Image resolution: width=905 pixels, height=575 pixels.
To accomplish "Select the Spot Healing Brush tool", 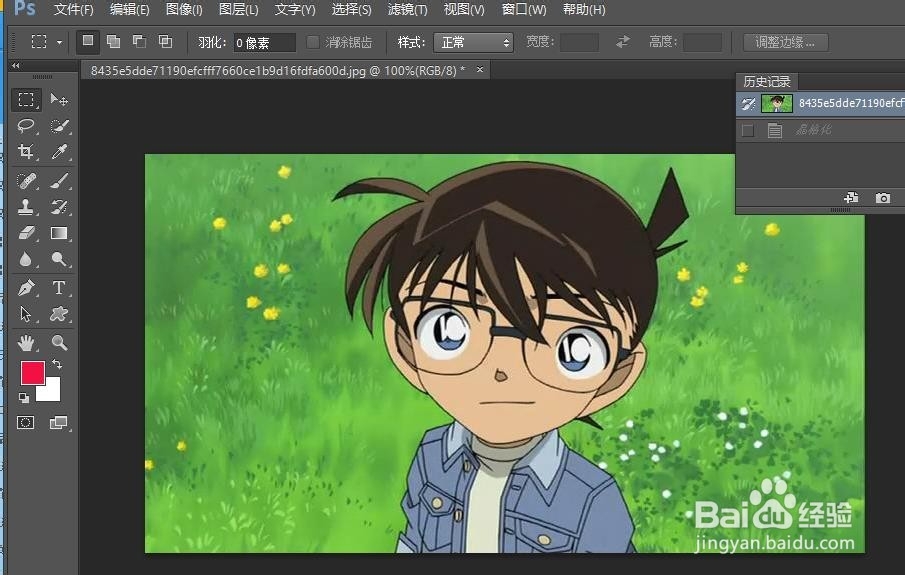I will [x=26, y=181].
